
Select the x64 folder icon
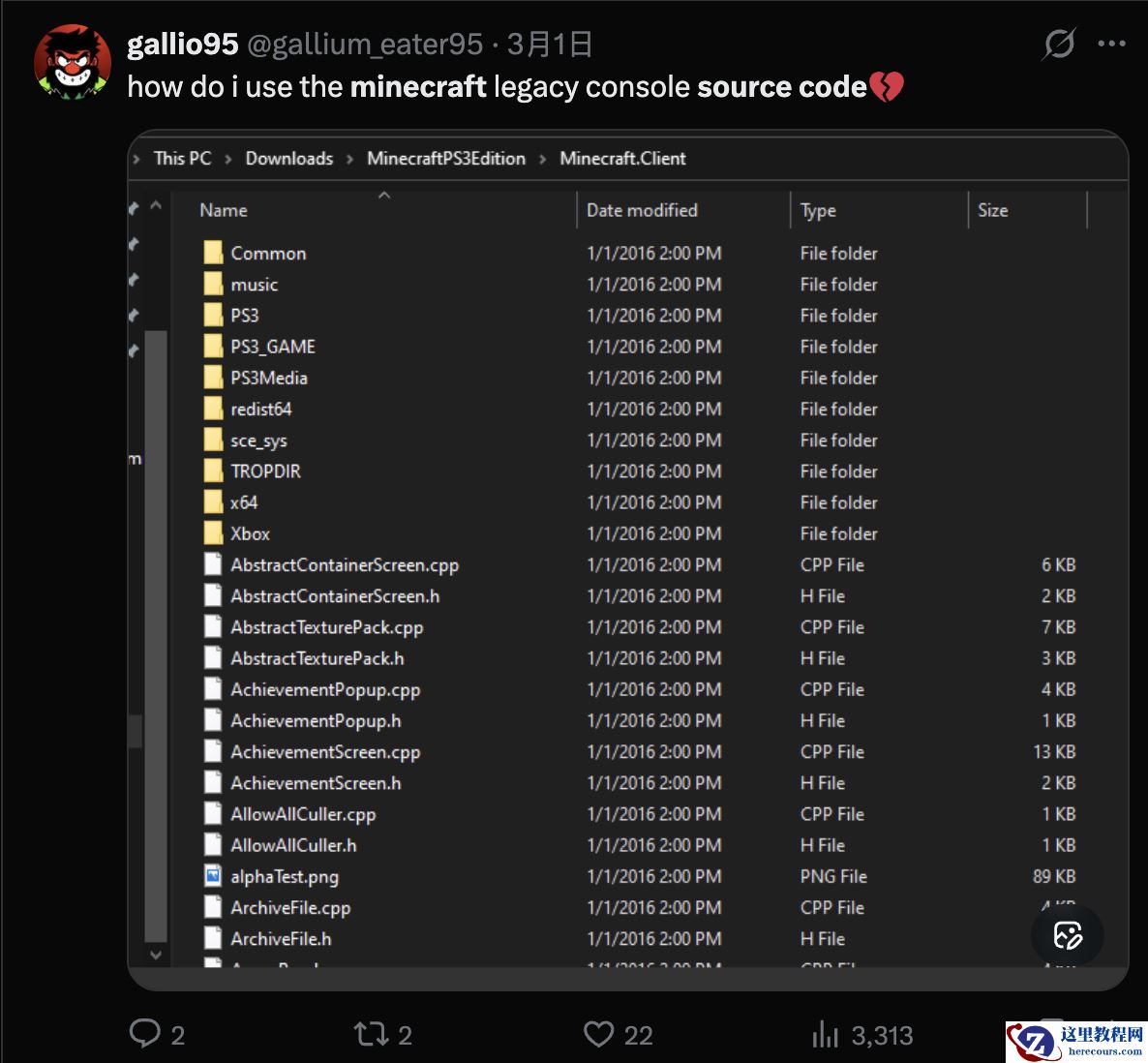click(x=213, y=502)
